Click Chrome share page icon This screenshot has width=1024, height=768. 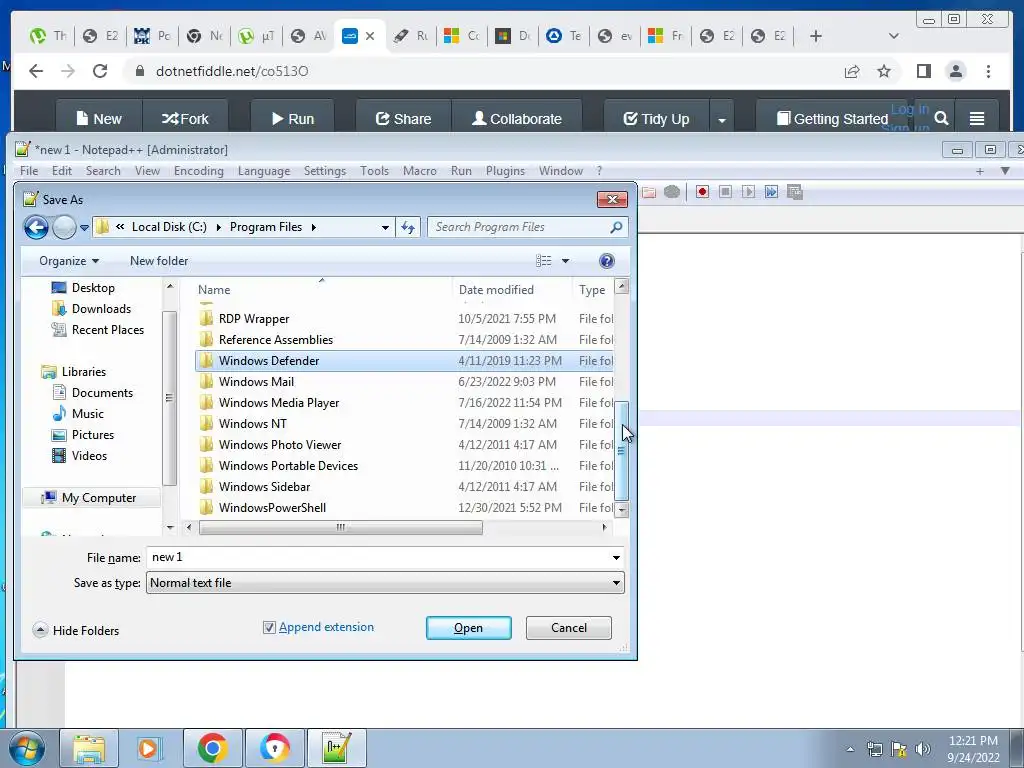click(x=852, y=71)
